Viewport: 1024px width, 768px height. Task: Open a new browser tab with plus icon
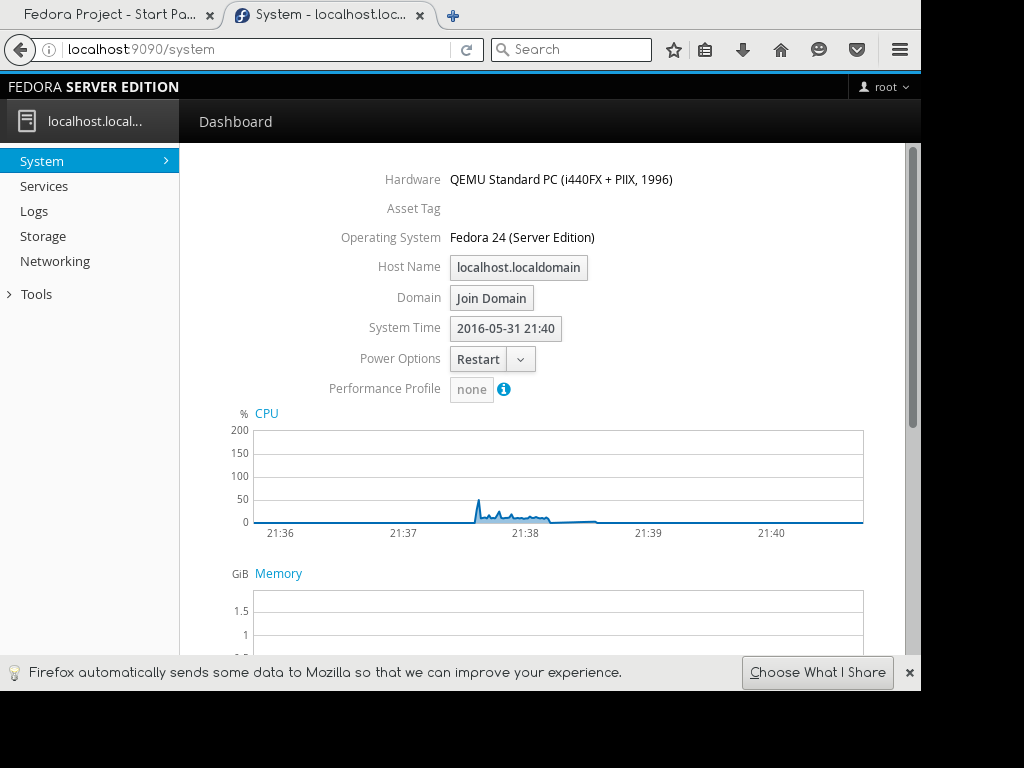pyautogui.click(x=453, y=16)
